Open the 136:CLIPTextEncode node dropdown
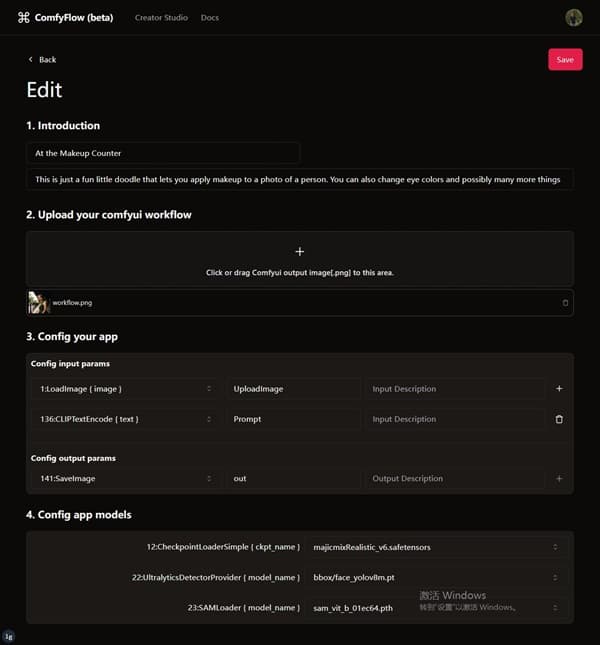The width and height of the screenshot is (600, 645). coord(125,419)
